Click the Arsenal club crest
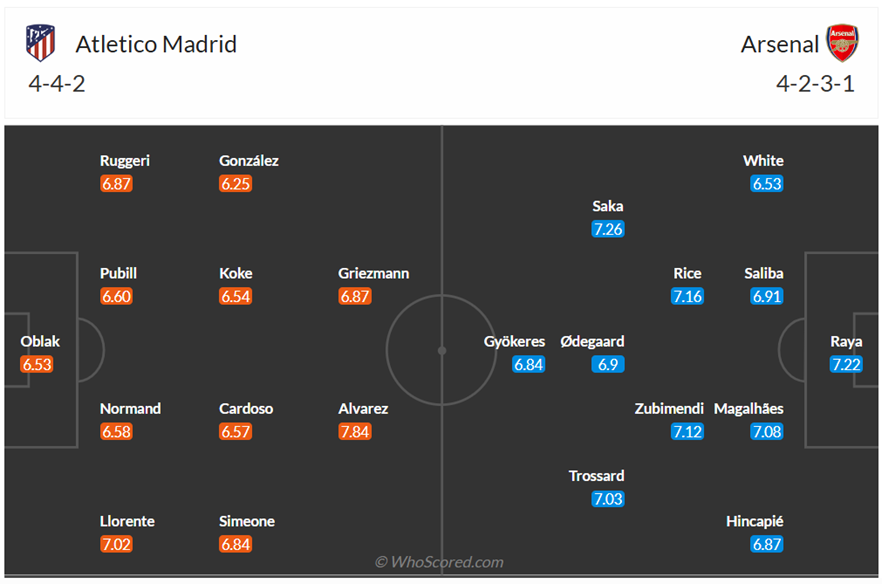 point(842,44)
